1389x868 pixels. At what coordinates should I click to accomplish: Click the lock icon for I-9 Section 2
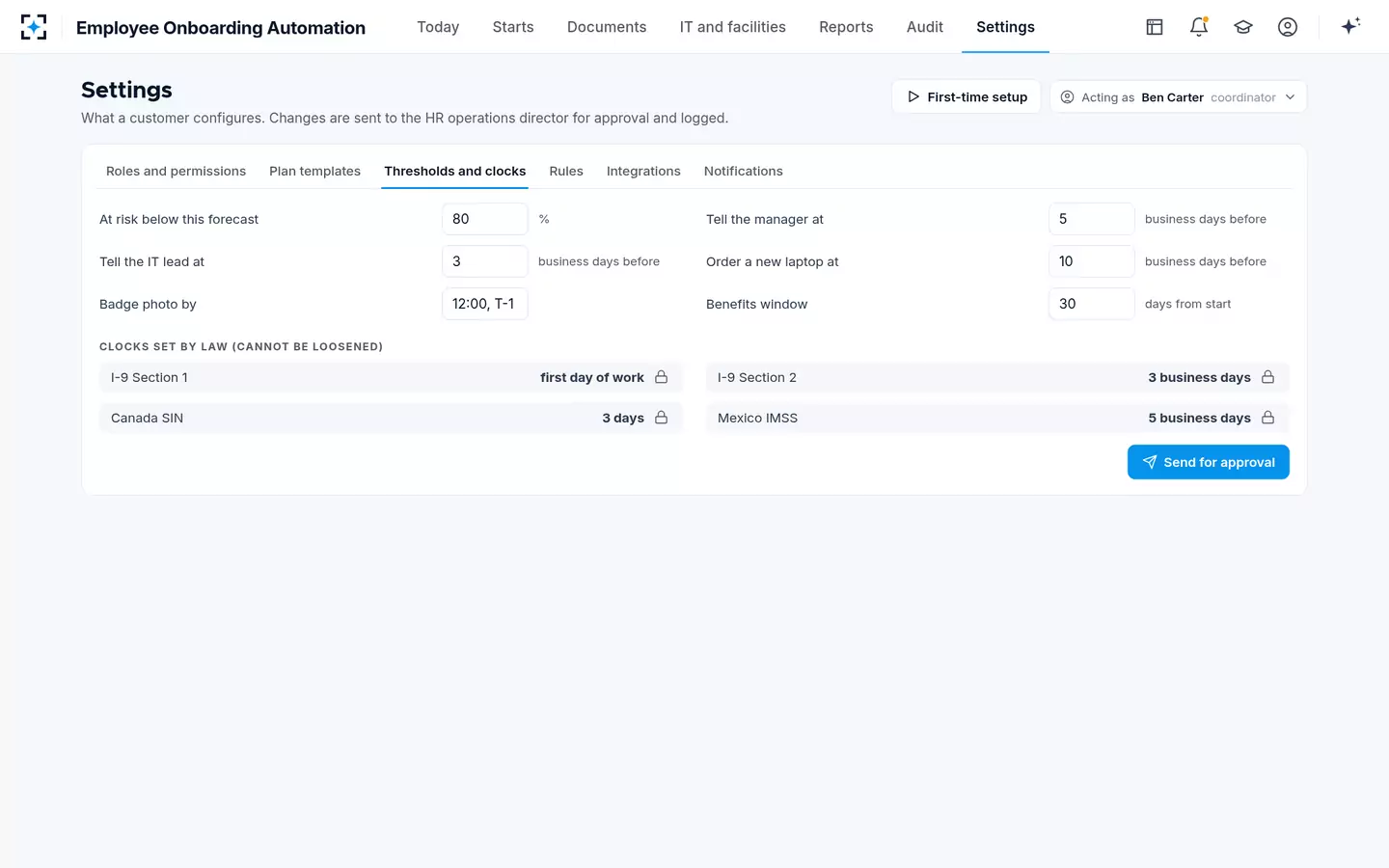[x=1268, y=377]
